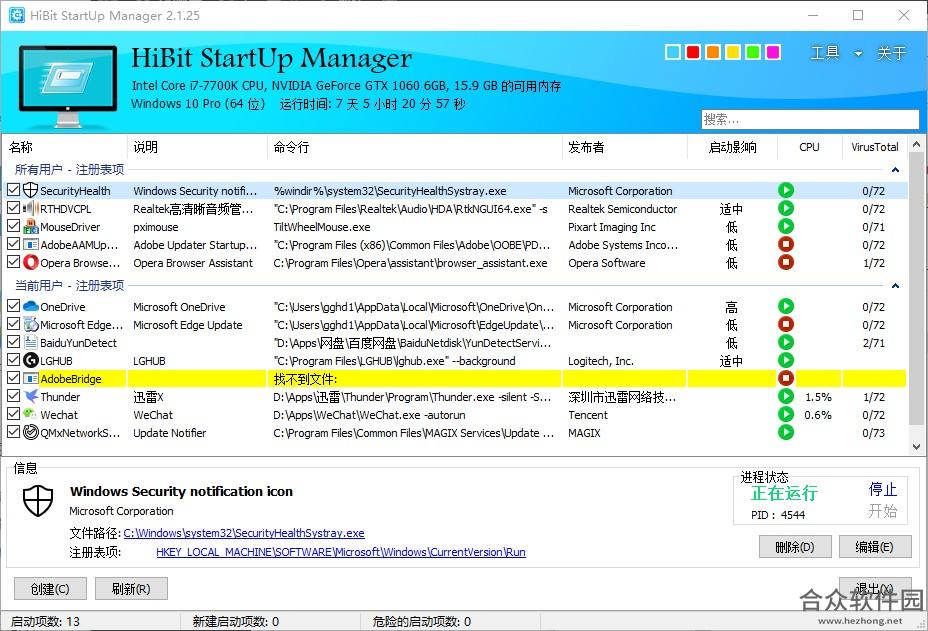The height and width of the screenshot is (631, 928).
Task: Click the list scrollbar down arrow
Action: [x=916, y=447]
